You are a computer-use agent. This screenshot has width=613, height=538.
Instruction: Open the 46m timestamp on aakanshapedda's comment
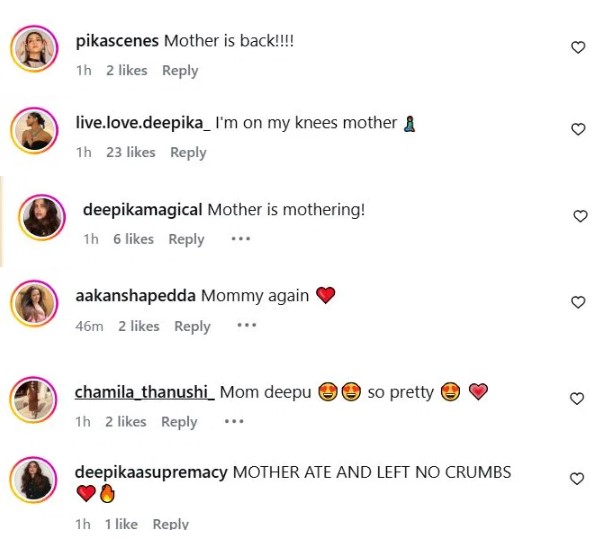point(90,326)
